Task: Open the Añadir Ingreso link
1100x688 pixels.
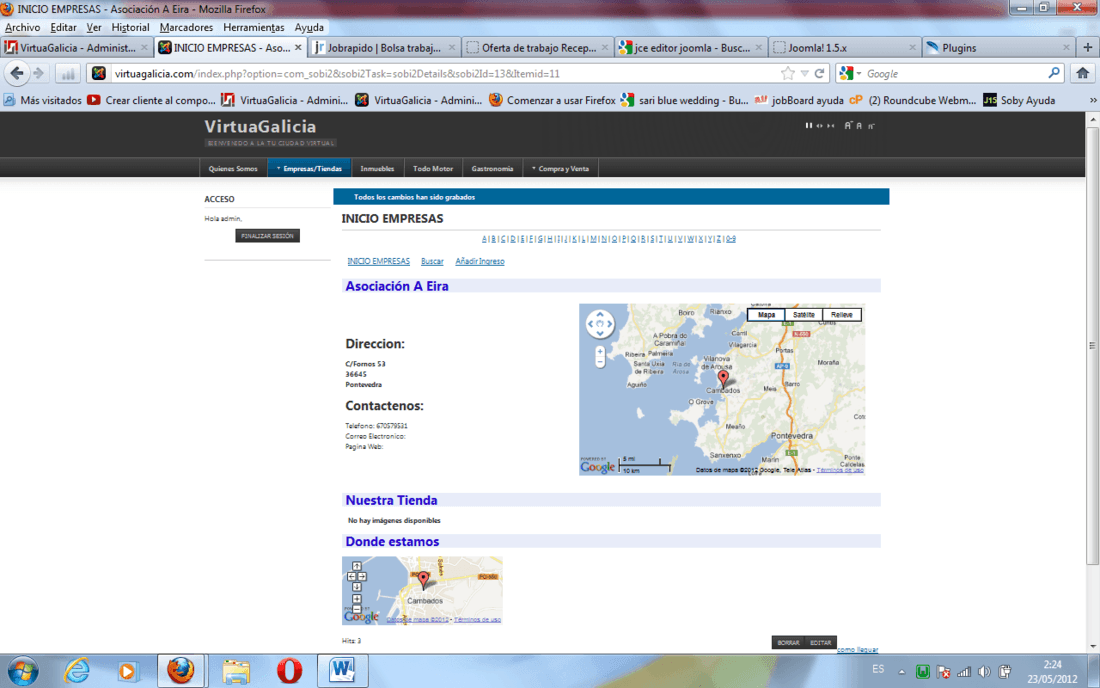Action: point(480,261)
